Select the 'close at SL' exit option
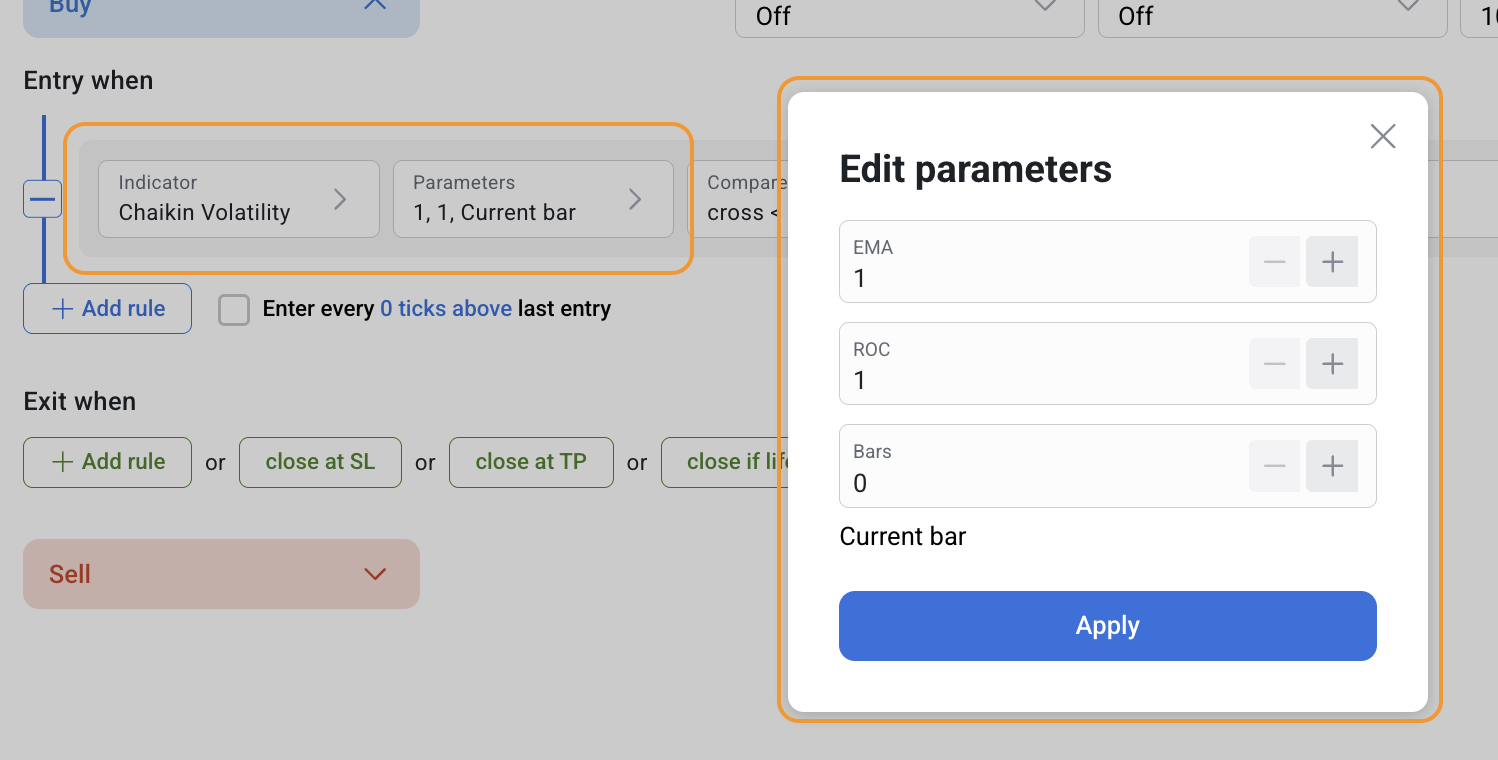 pos(320,462)
